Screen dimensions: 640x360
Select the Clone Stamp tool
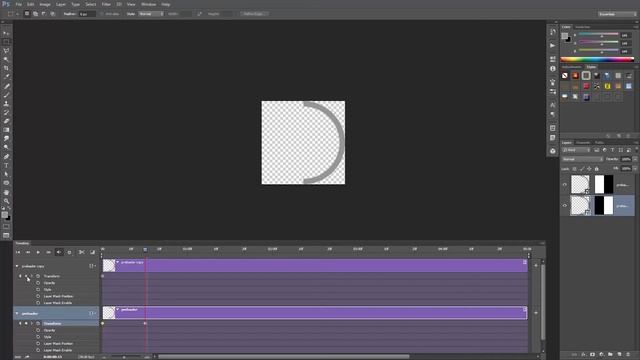(6, 104)
